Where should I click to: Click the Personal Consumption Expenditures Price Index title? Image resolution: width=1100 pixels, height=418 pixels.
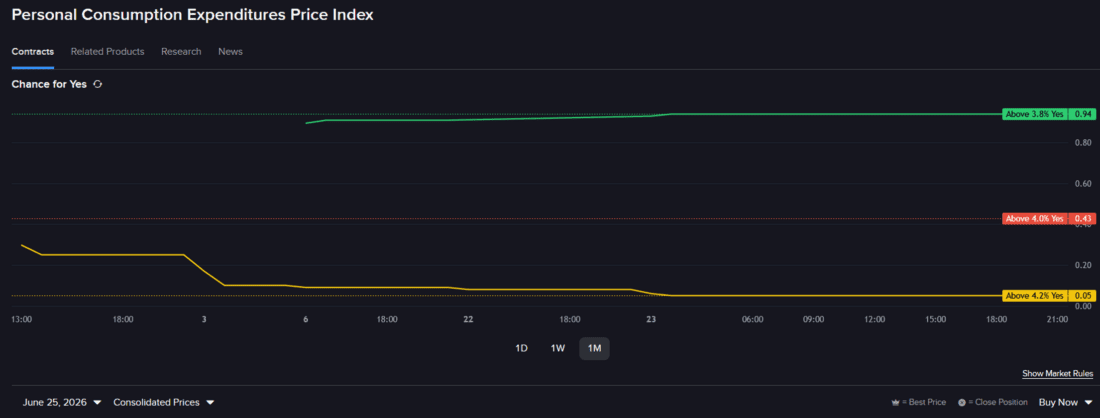pos(193,15)
